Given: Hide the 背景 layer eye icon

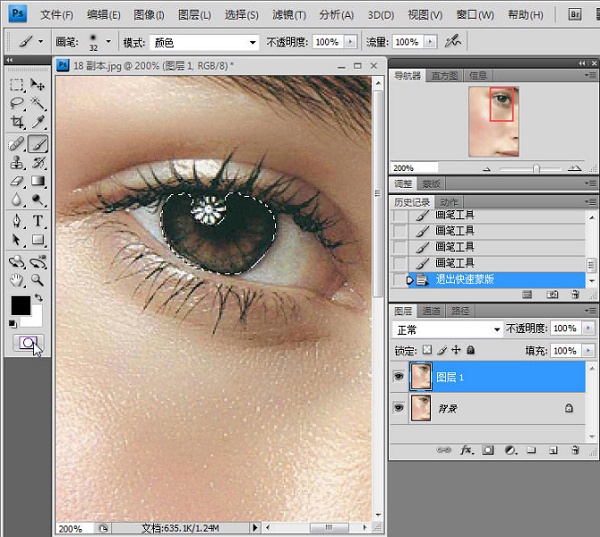Looking at the screenshot, I should (399, 408).
